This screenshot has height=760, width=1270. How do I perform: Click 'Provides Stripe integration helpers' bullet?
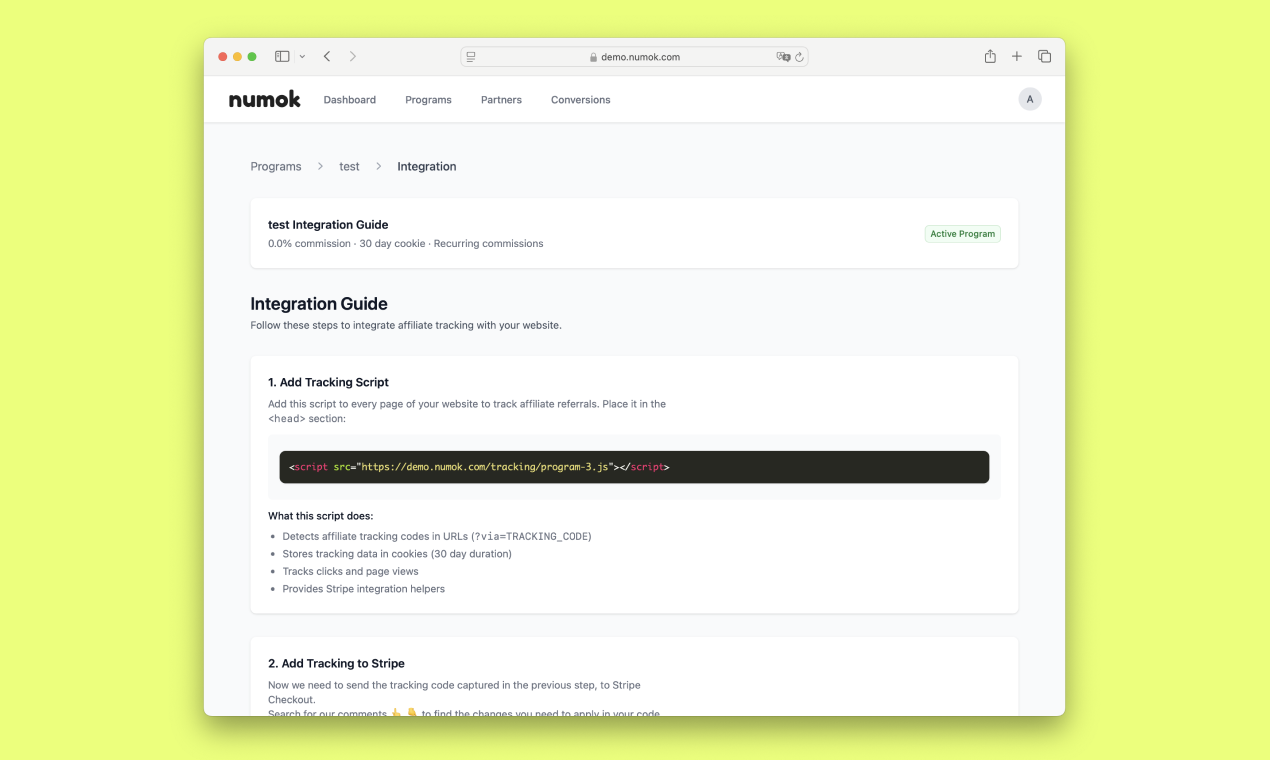(x=363, y=589)
